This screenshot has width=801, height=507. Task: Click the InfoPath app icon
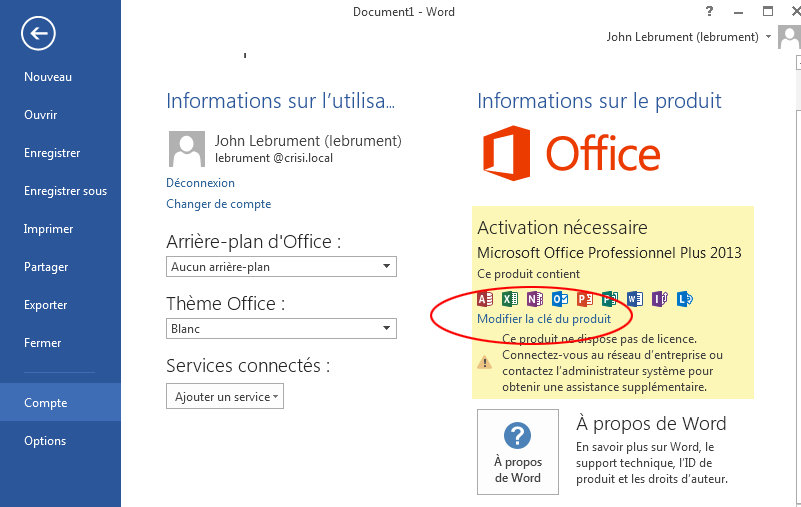(x=659, y=298)
